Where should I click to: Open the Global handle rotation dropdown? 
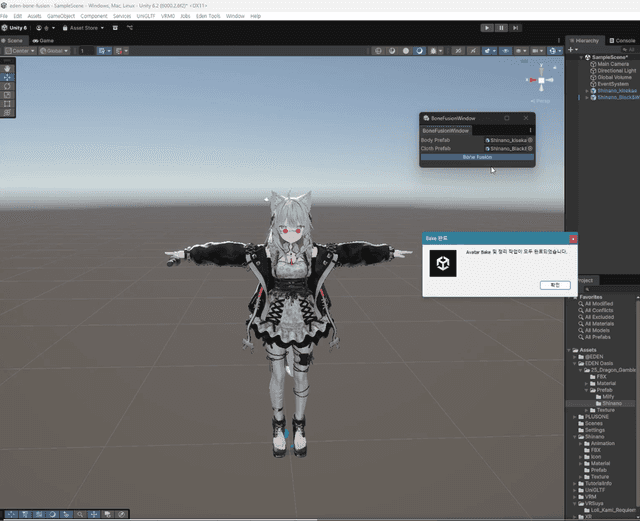56,50
